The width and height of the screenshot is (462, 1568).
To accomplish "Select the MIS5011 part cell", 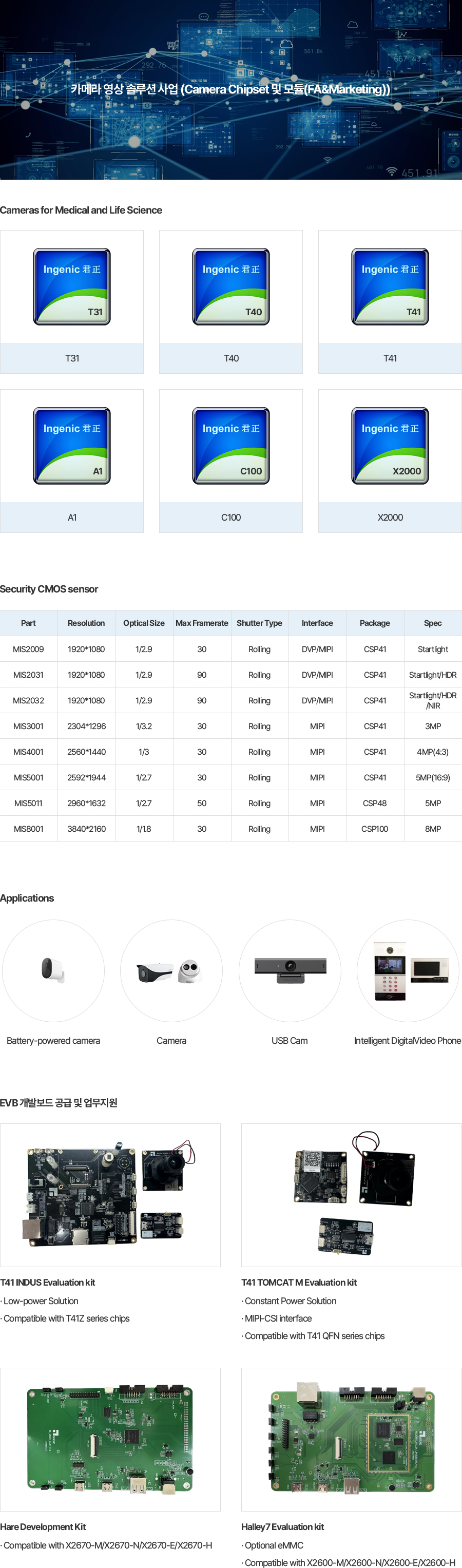I will click(29, 804).
